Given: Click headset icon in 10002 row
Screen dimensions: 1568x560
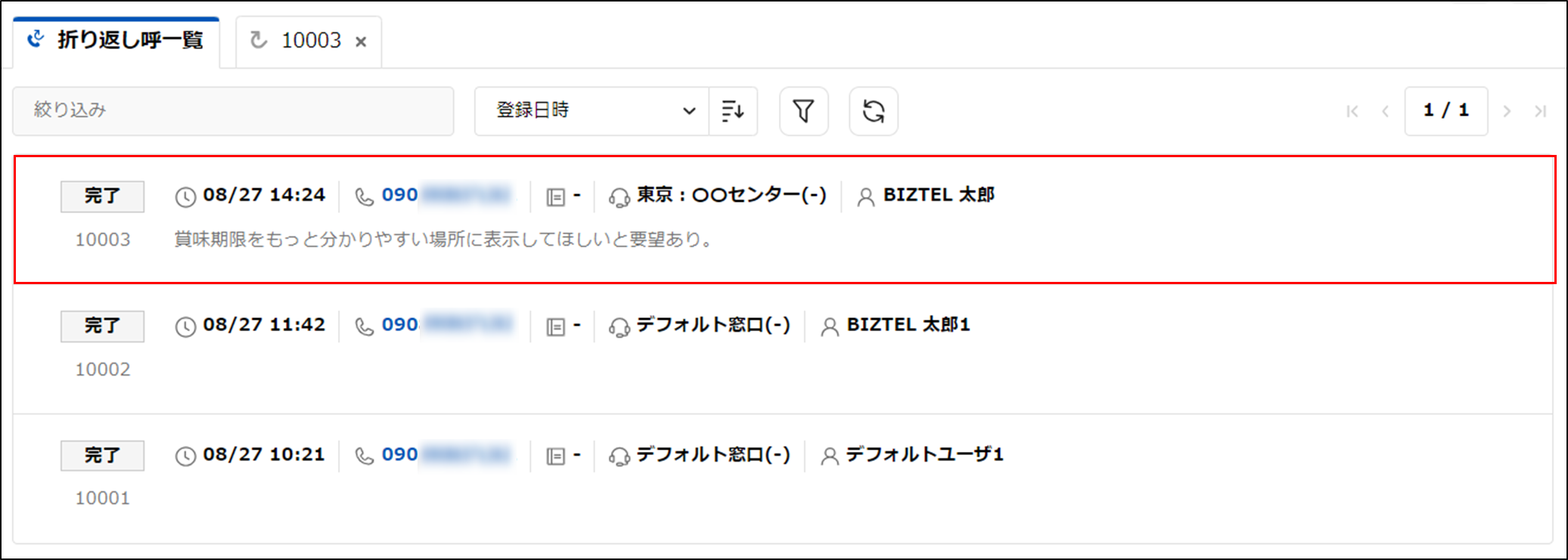Looking at the screenshot, I should [619, 326].
